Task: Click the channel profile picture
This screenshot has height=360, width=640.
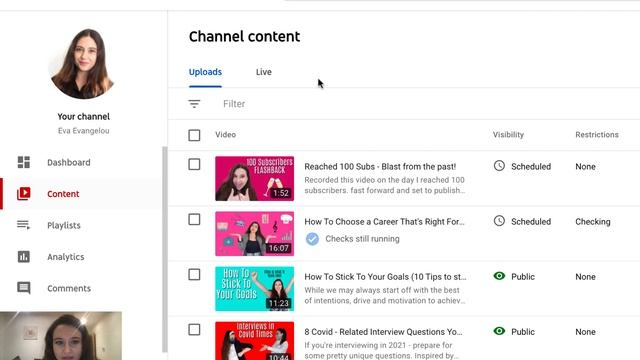Action: [x=83, y=63]
